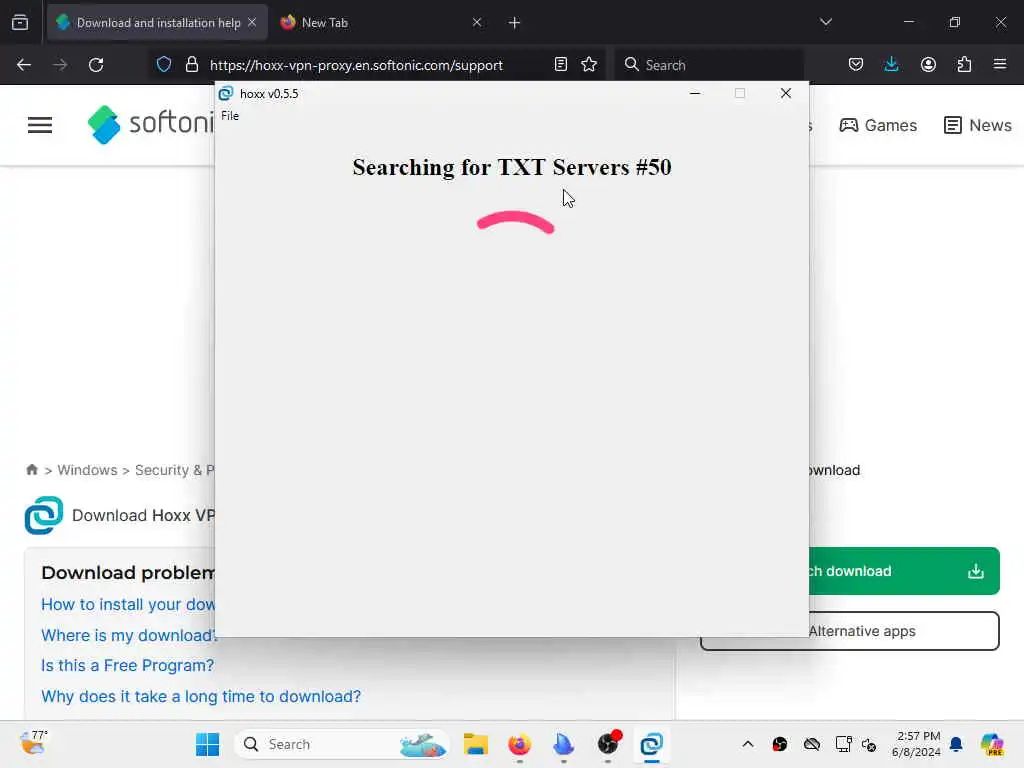Open Firefox from taskbar
The height and width of the screenshot is (768, 1024).
(x=520, y=744)
